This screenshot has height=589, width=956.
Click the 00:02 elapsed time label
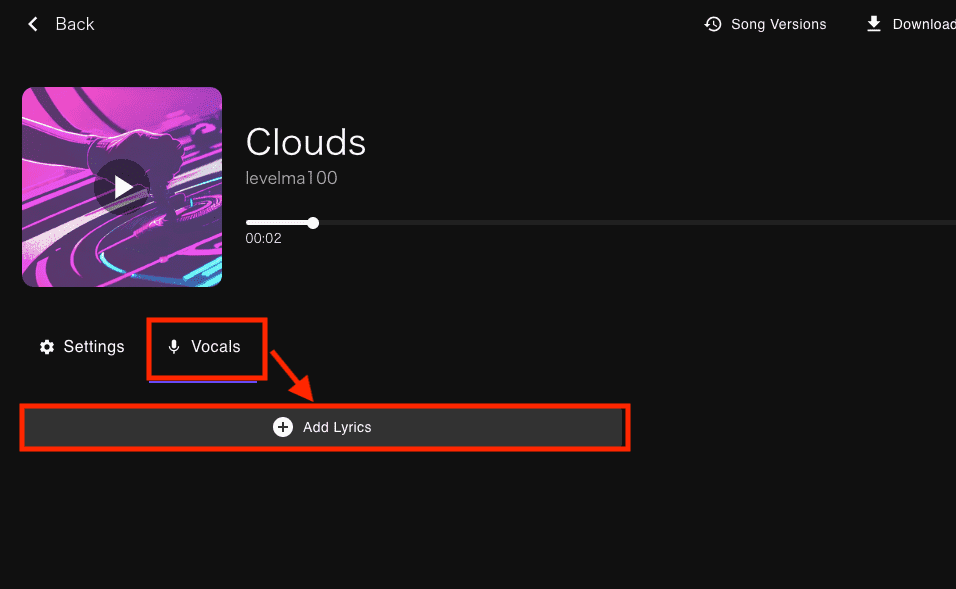pos(263,238)
